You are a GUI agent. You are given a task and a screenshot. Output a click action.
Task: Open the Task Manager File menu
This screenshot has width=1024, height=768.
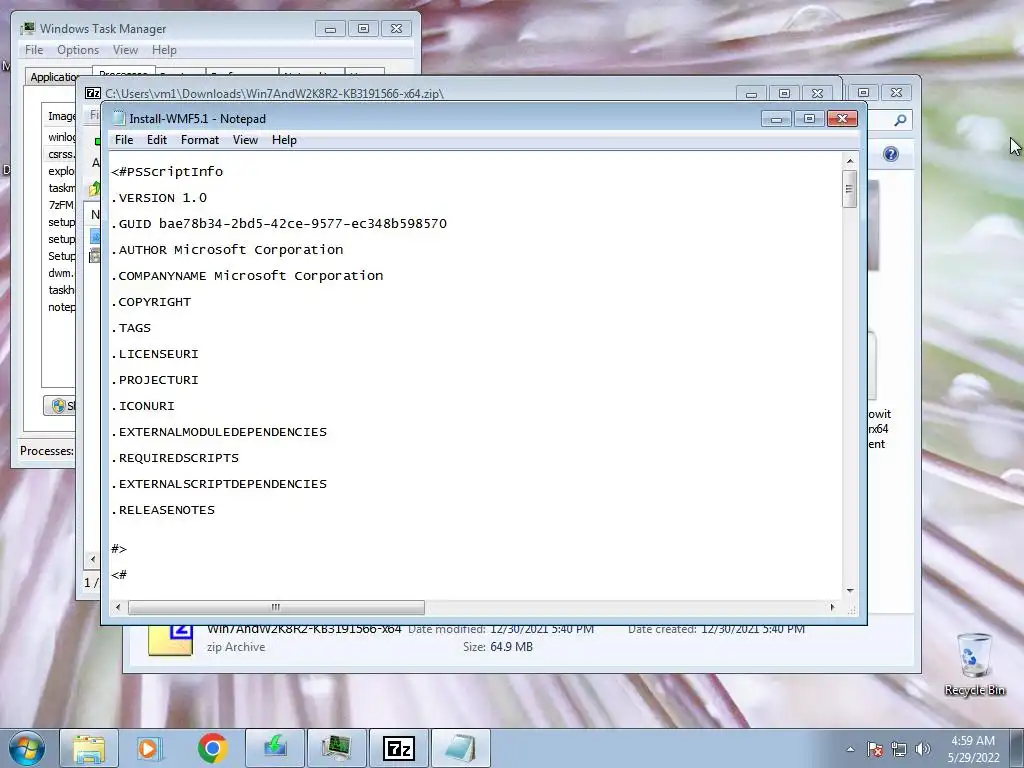click(34, 50)
